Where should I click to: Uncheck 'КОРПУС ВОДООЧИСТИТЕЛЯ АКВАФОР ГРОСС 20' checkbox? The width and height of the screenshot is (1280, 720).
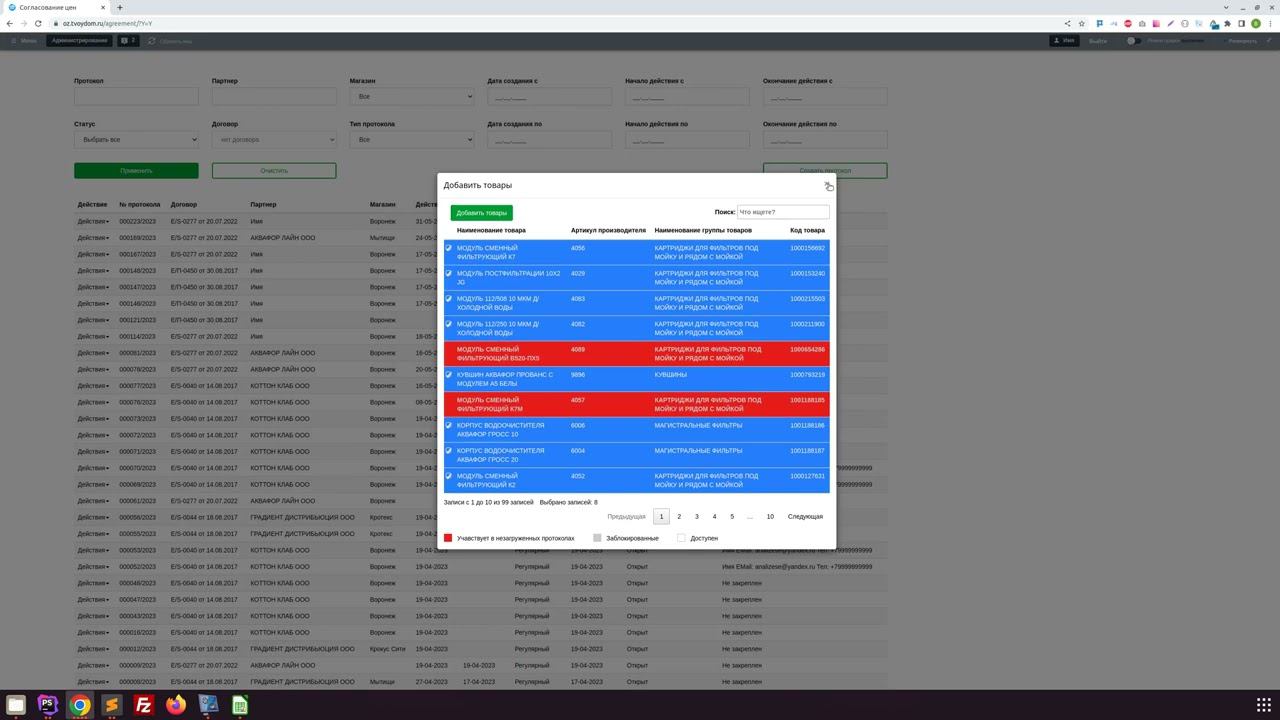point(448,451)
